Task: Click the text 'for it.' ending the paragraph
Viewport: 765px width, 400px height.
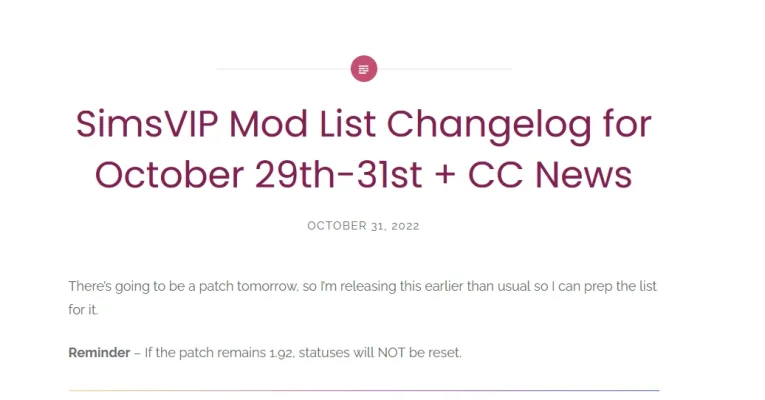Action: tap(83, 310)
